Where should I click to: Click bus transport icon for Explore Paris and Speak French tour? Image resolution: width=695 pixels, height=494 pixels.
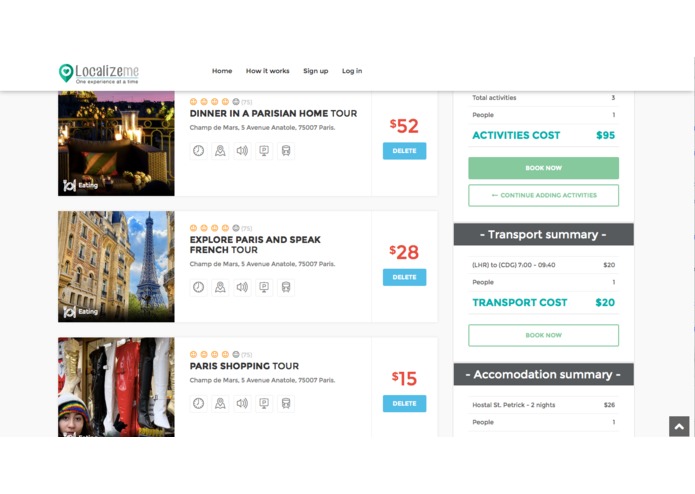click(286, 287)
